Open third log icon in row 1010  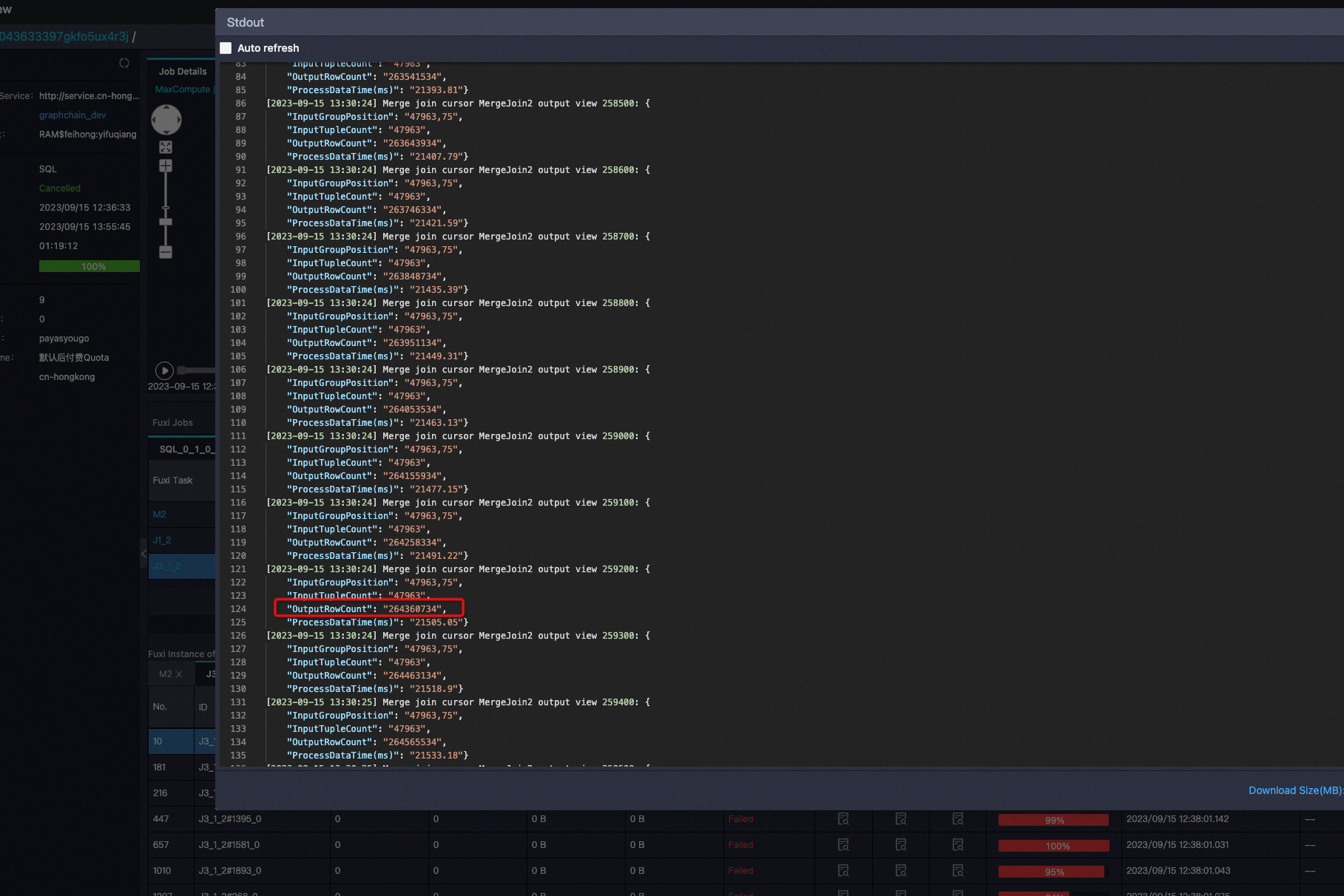958,871
